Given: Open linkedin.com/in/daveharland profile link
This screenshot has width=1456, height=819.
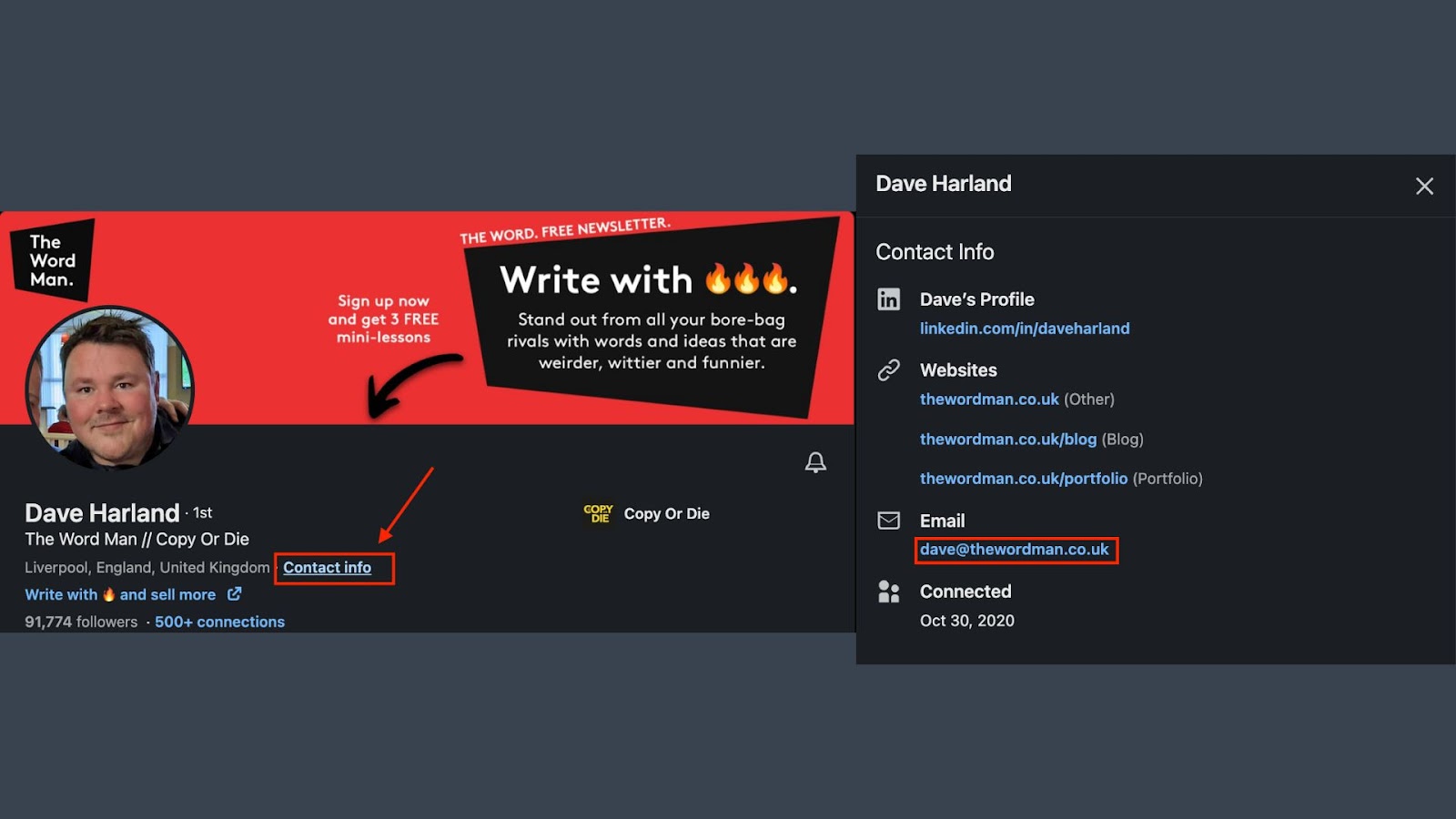Looking at the screenshot, I should click(1025, 329).
